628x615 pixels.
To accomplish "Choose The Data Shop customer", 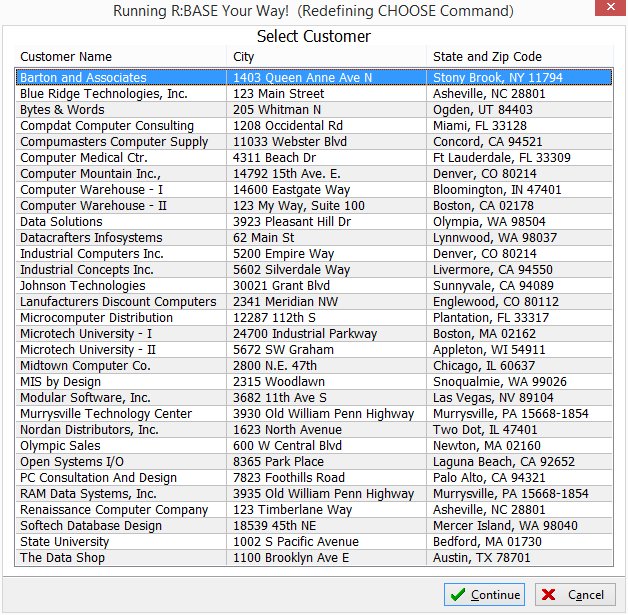I will [62, 558].
